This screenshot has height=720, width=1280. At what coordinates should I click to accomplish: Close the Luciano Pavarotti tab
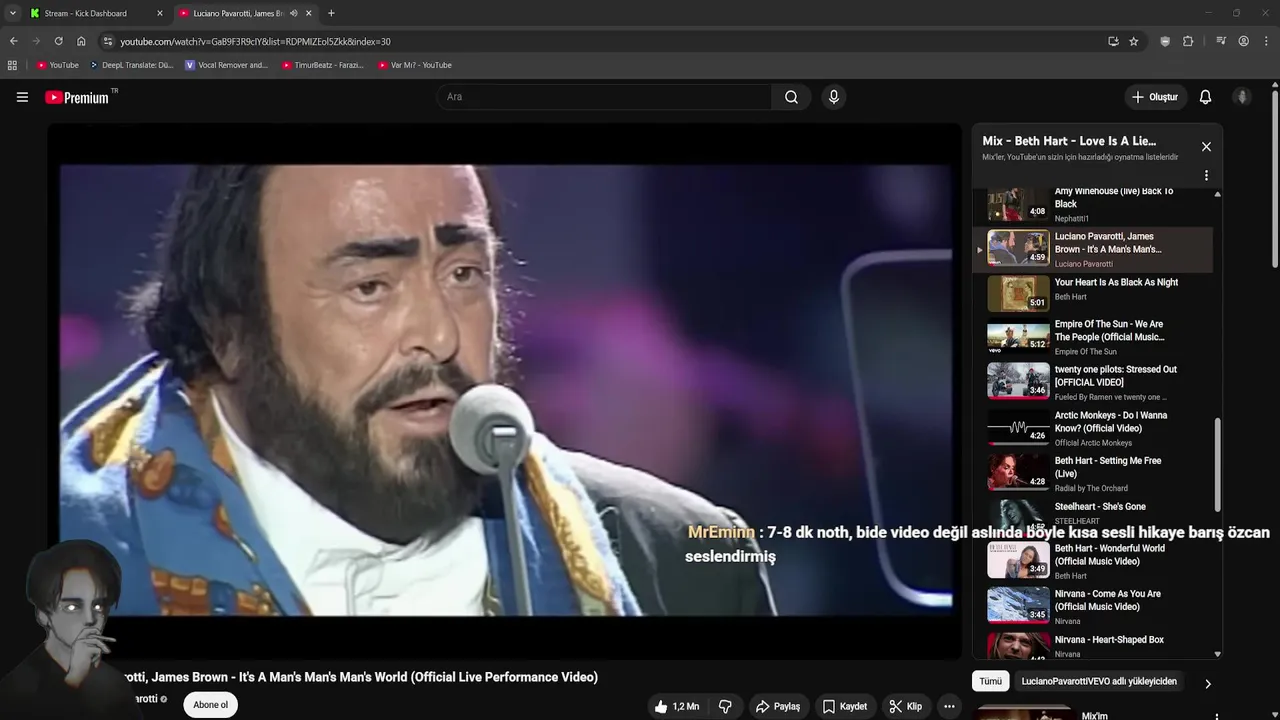[308, 13]
